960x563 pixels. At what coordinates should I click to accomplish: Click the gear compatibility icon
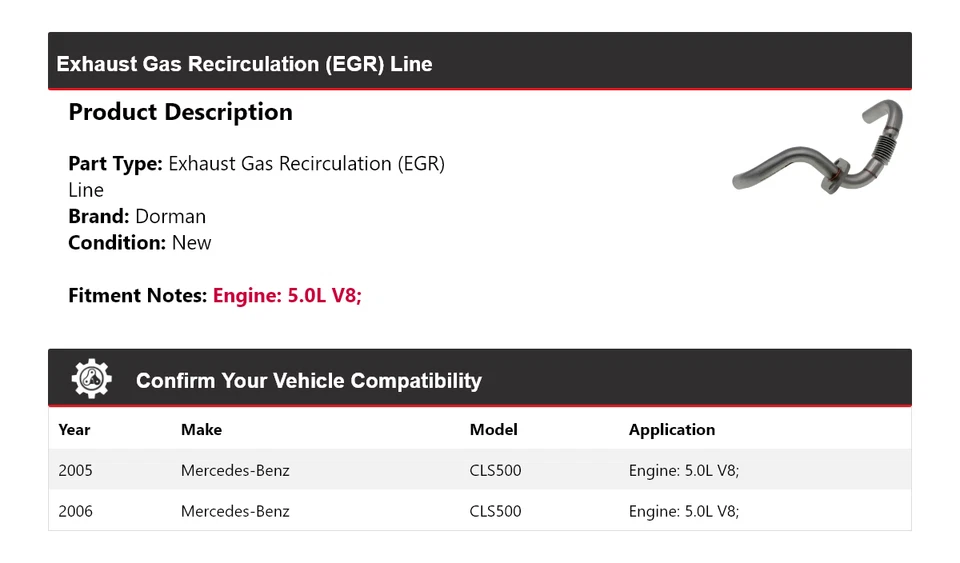(92, 379)
